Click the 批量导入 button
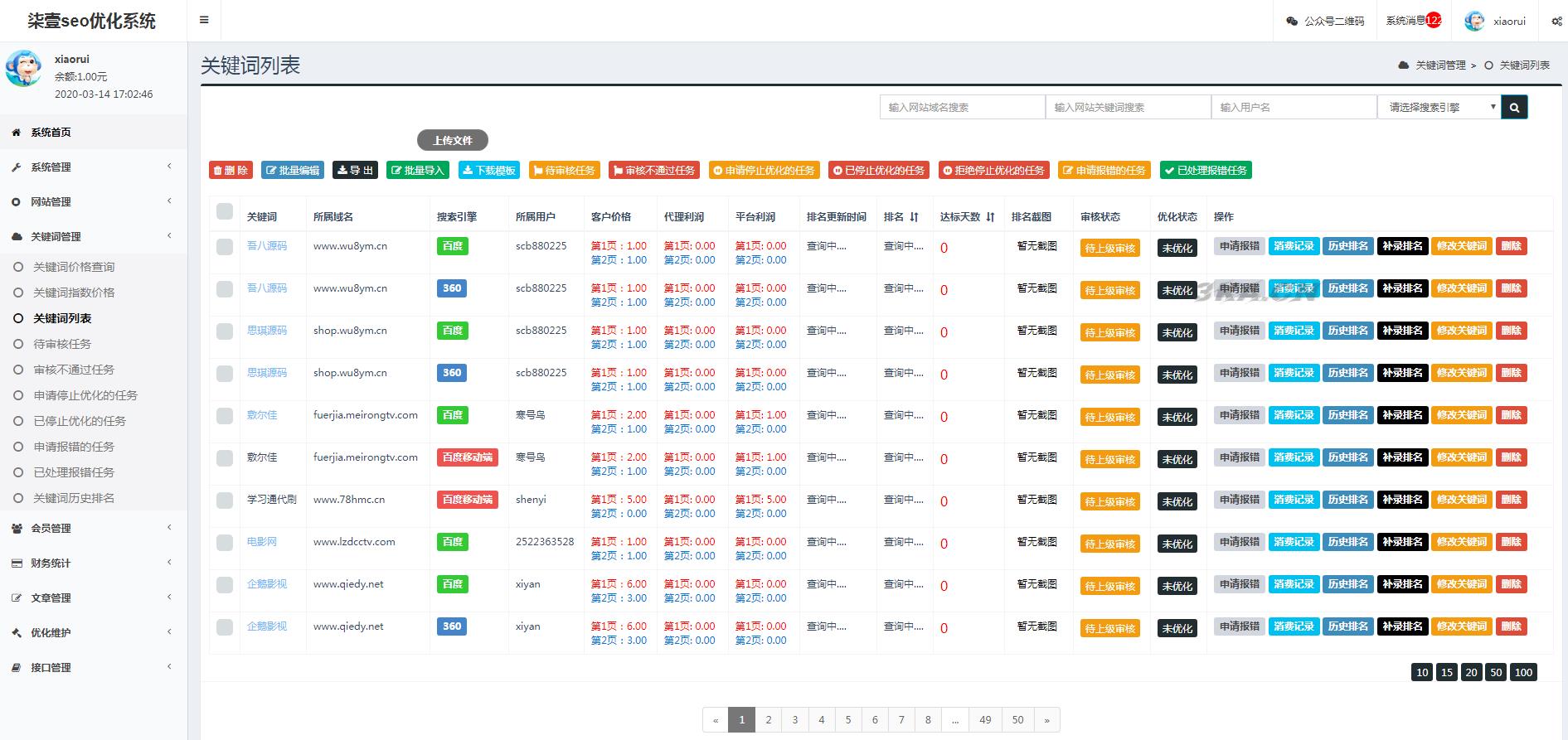Screen dimensions: 1568x740 (418, 171)
